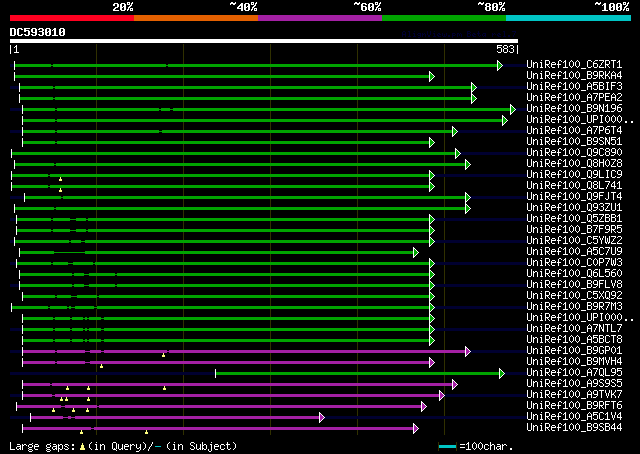Click the short green alignment bar for A7QL95
This screenshot has height=454, width=640.
pos(357,374)
